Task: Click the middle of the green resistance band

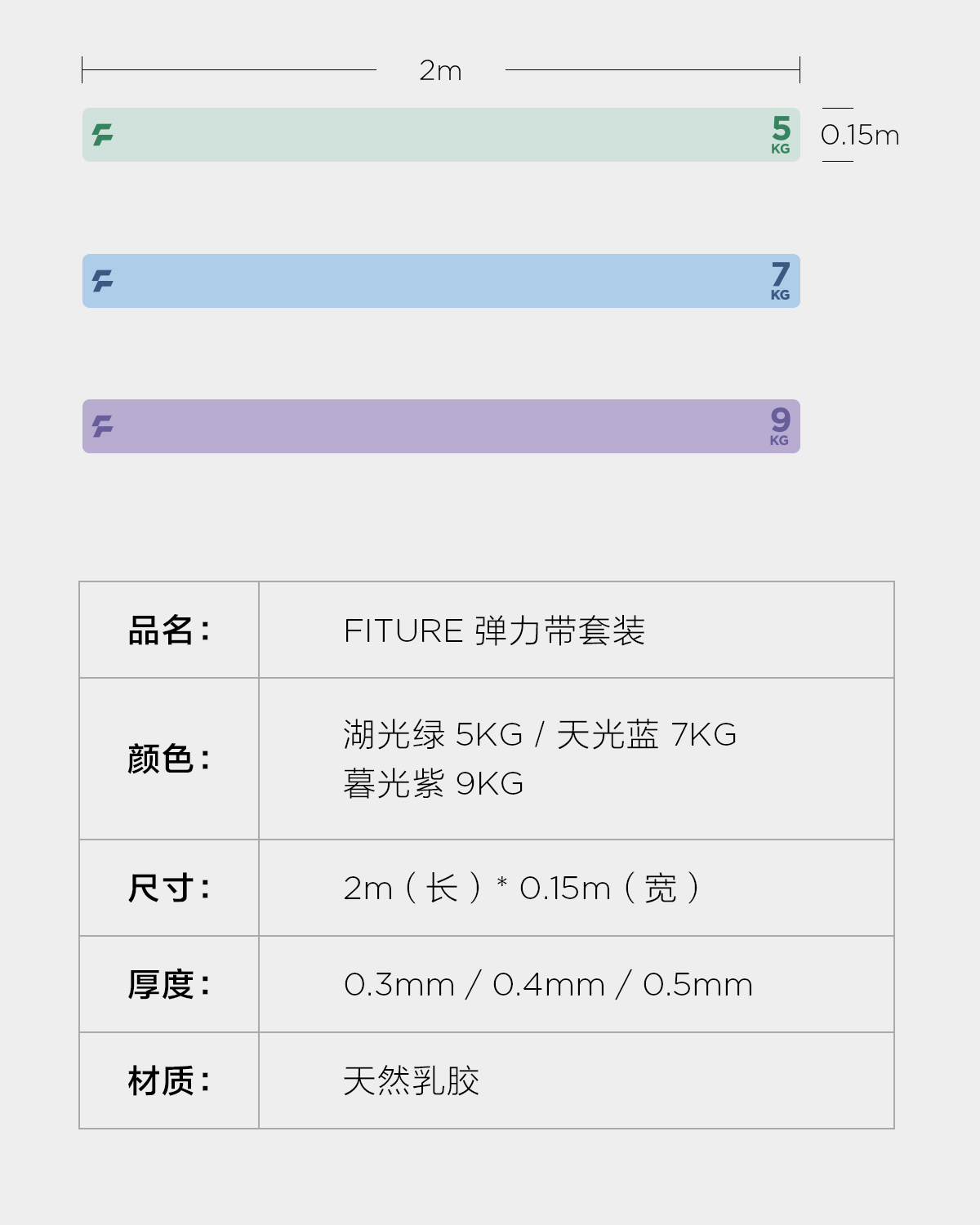Action: (x=441, y=135)
